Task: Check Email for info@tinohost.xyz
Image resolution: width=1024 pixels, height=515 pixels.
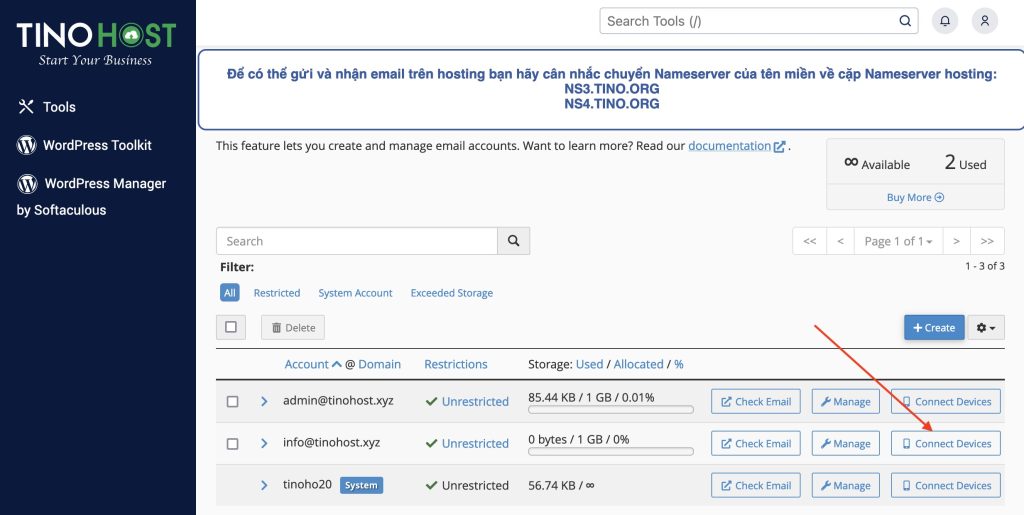Action: point(756,443)
